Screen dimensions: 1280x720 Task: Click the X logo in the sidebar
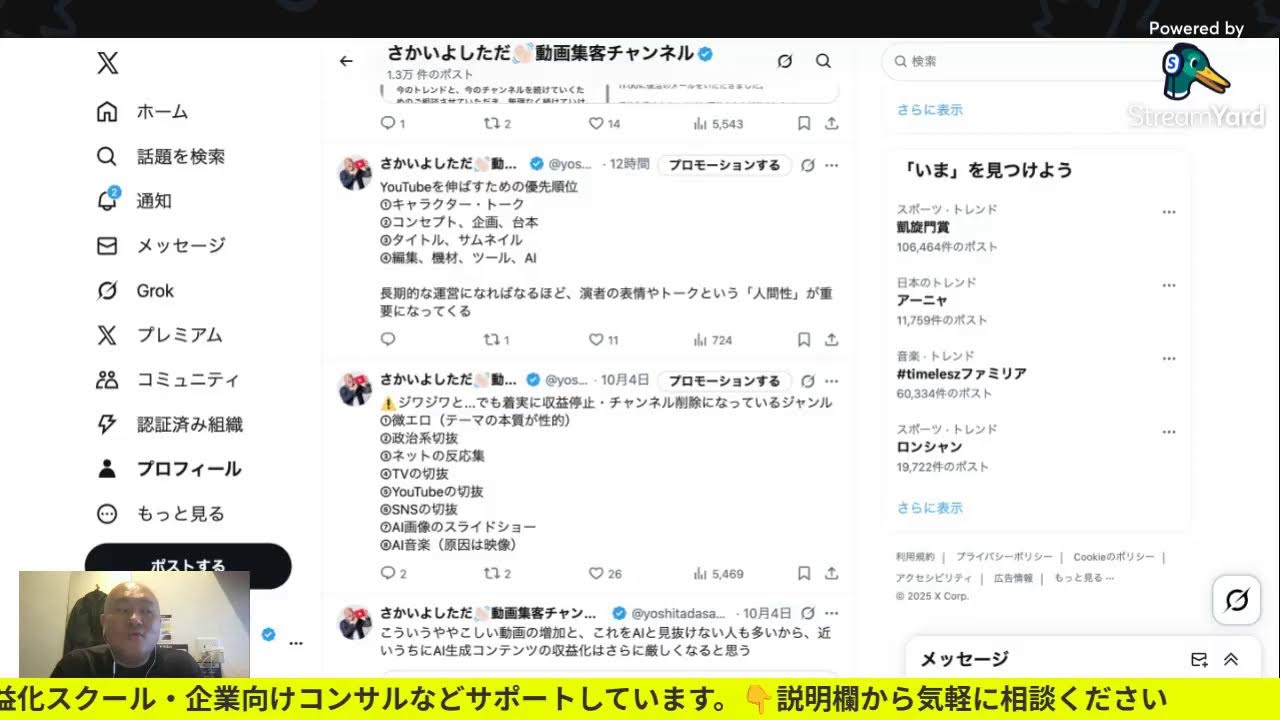tap(108, 64)
